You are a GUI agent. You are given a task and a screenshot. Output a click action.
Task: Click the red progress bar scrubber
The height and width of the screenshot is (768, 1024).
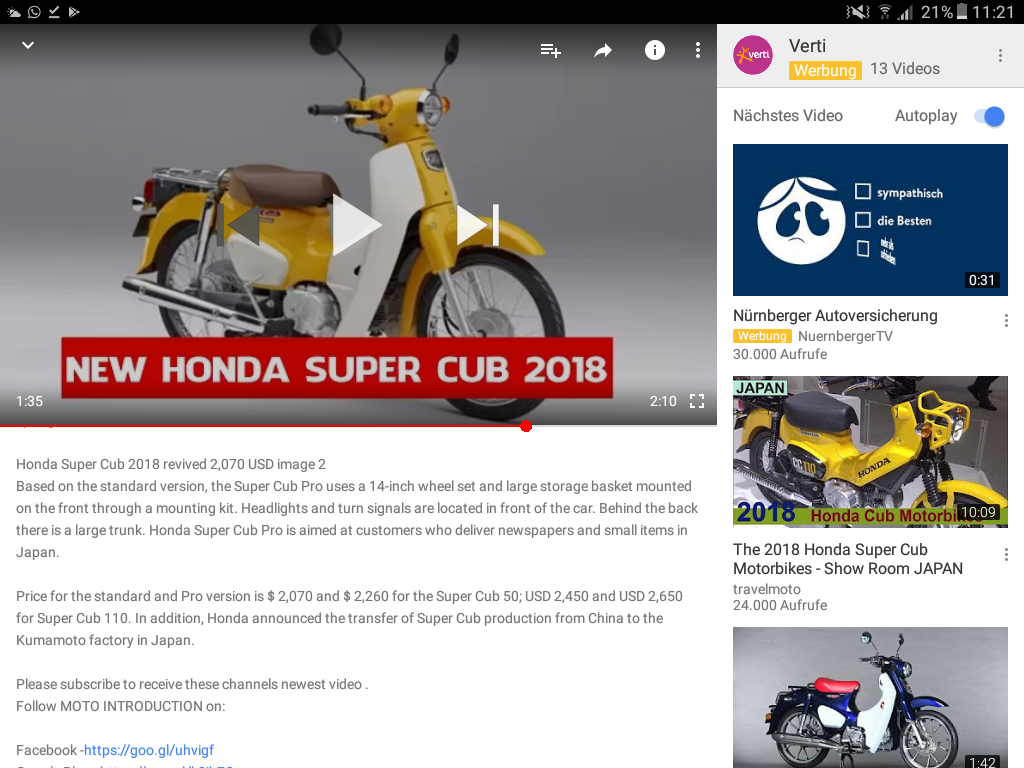pos(526,426)
